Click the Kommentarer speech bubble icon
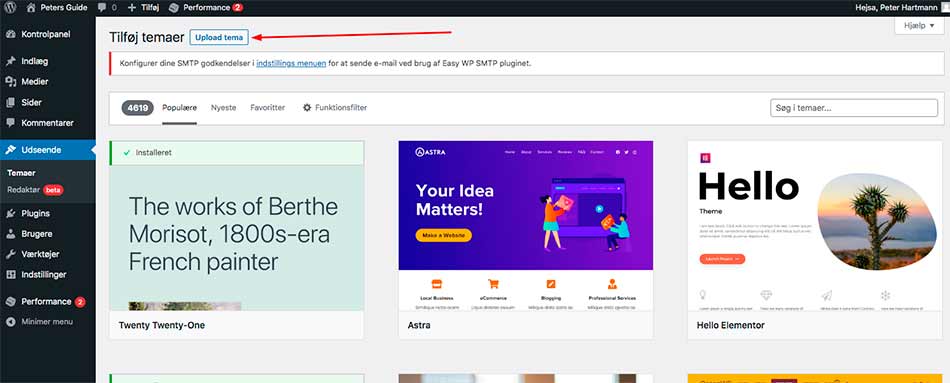 pyautogui.click(x=10, y=122)
